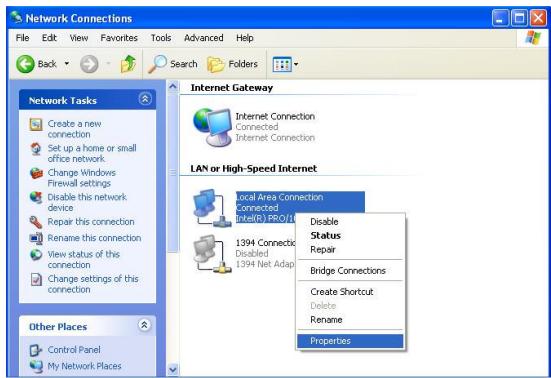Maximize the Network Connections window
The image size is (551, 378).
click(x=519, y=18)
